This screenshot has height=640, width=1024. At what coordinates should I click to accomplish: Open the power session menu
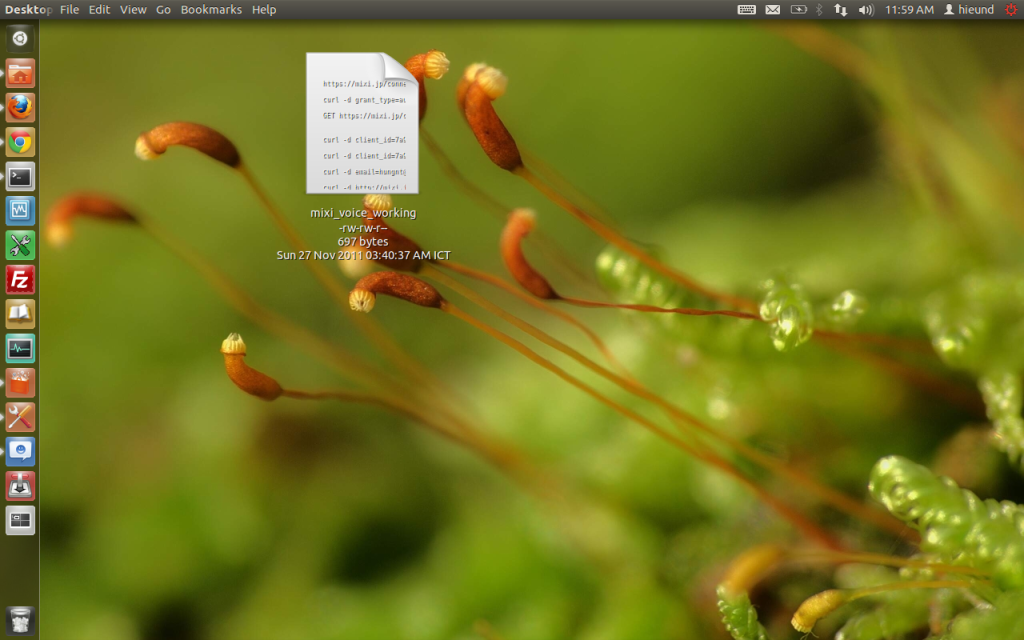[x=1011, y=9]
